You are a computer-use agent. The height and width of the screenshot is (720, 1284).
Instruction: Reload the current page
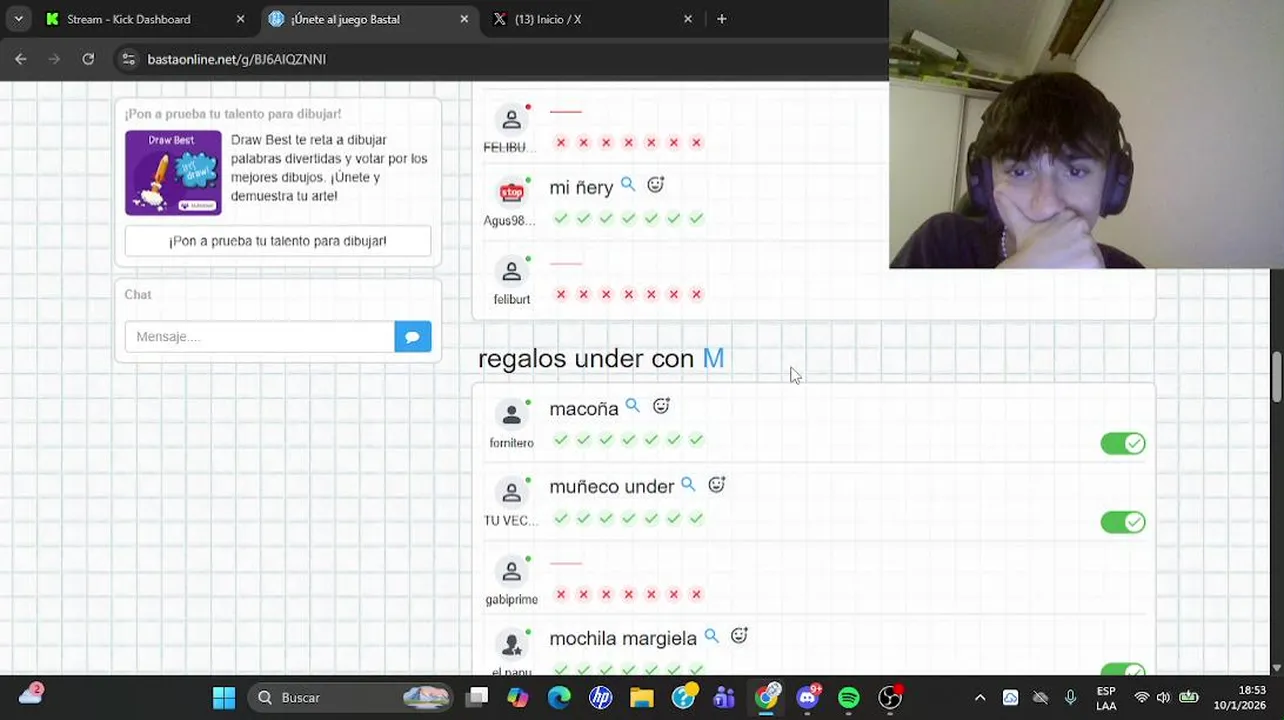[88, 59]
